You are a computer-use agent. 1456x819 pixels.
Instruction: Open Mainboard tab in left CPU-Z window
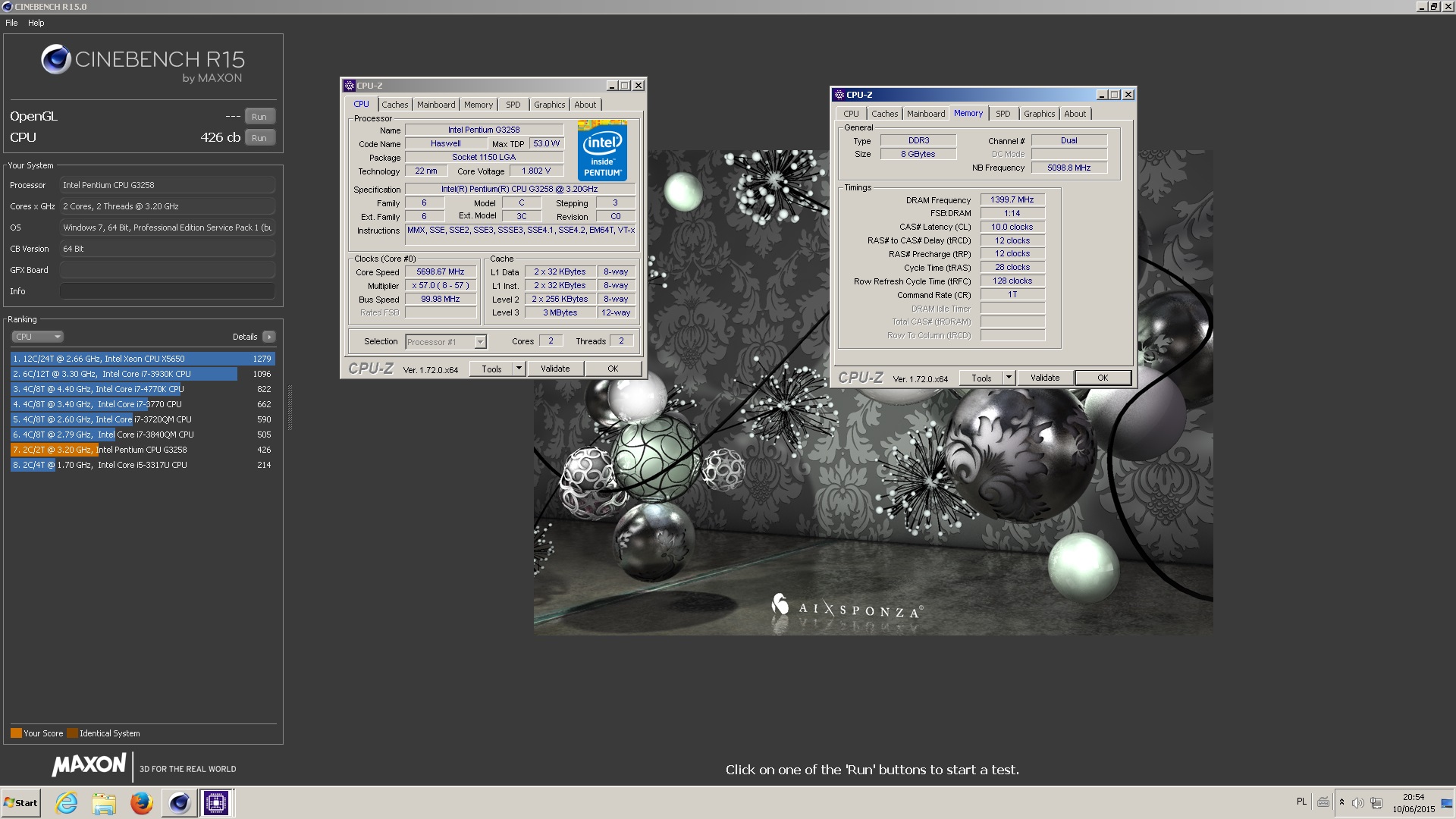[436, 105]
